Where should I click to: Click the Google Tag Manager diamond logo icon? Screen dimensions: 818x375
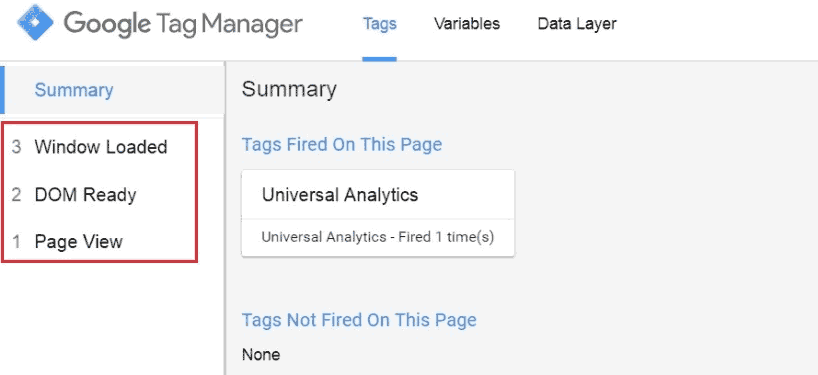pos(35,22)
